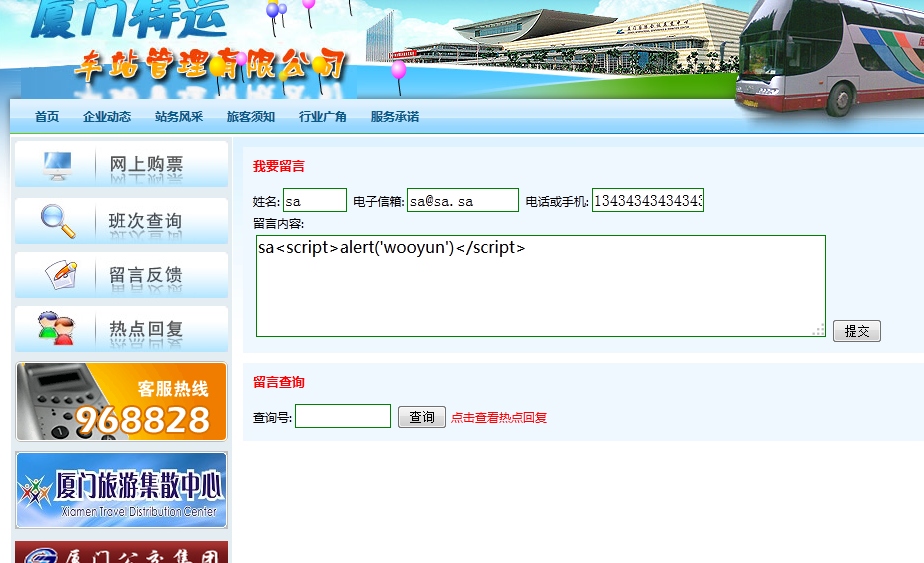Click the 我要留言 heading
The width and height of the screenshot is (924, 563).
click(279, 166)
